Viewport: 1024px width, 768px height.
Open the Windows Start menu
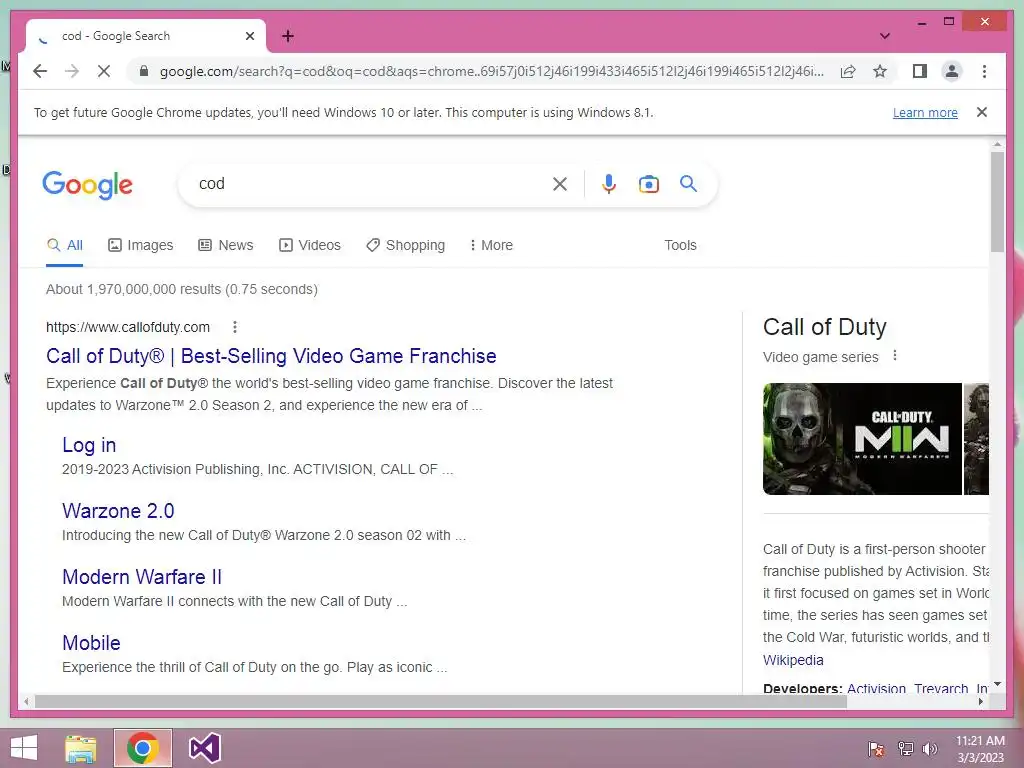(x=24, y=748)
